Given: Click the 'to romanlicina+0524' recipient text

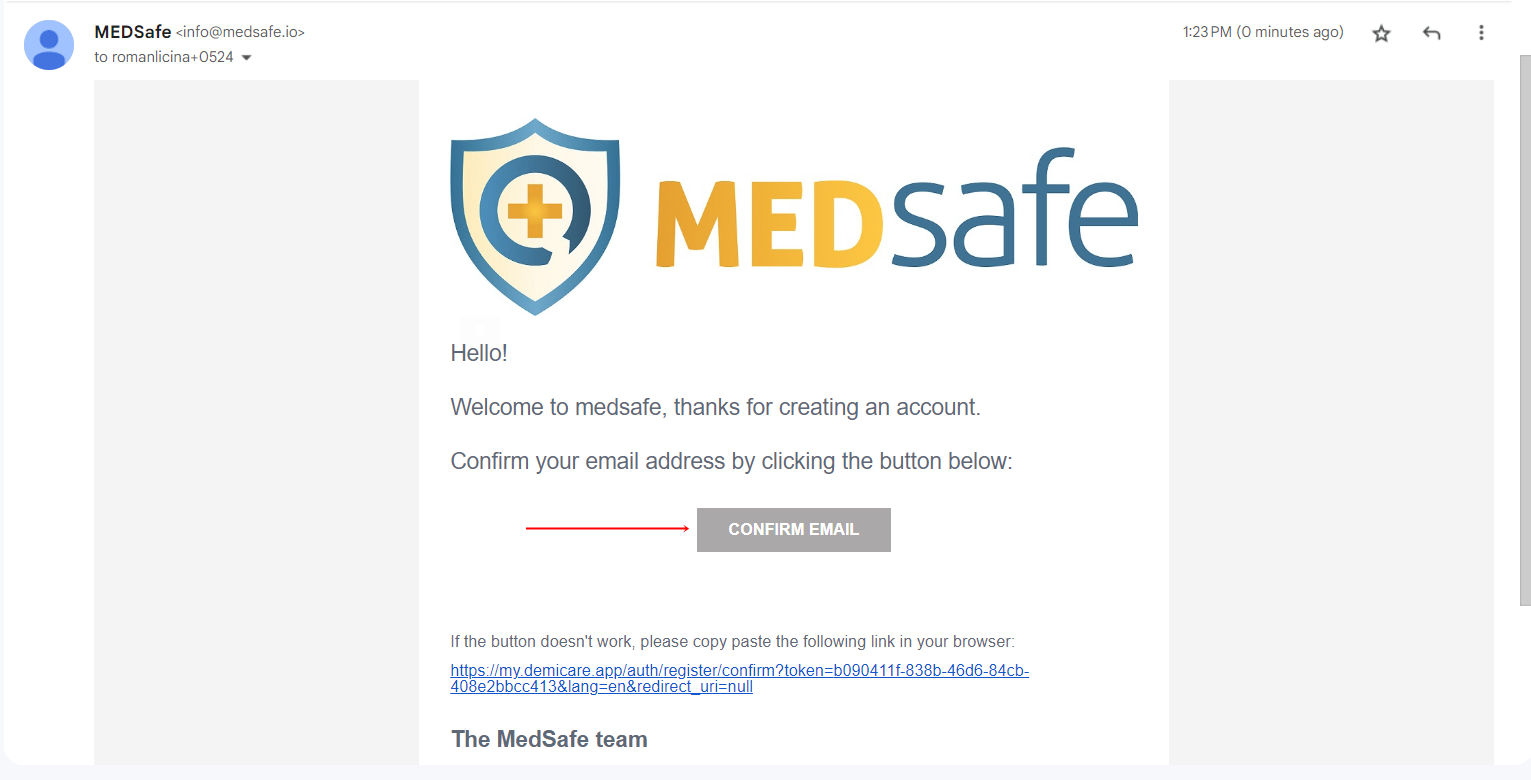Looking at the screenshot, I should click(164, 57).
